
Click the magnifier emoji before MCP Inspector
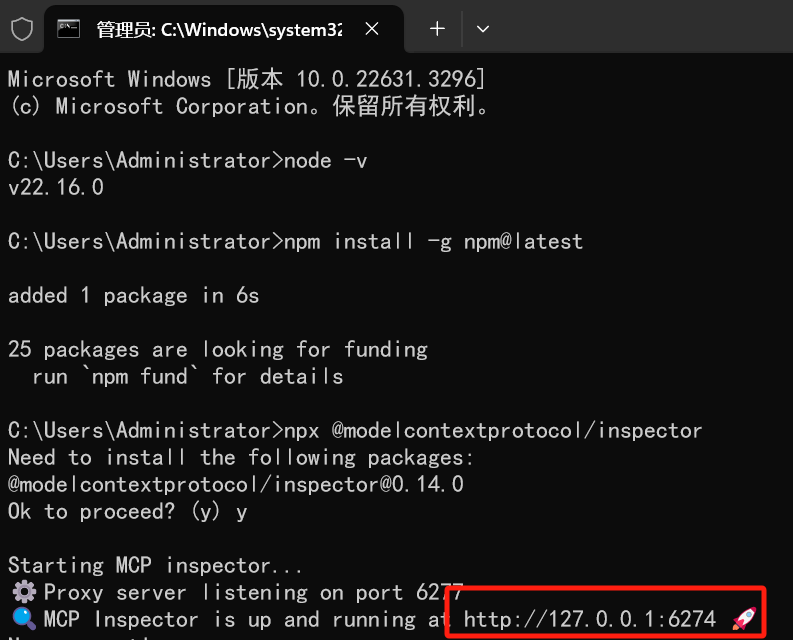pos(22,619)
